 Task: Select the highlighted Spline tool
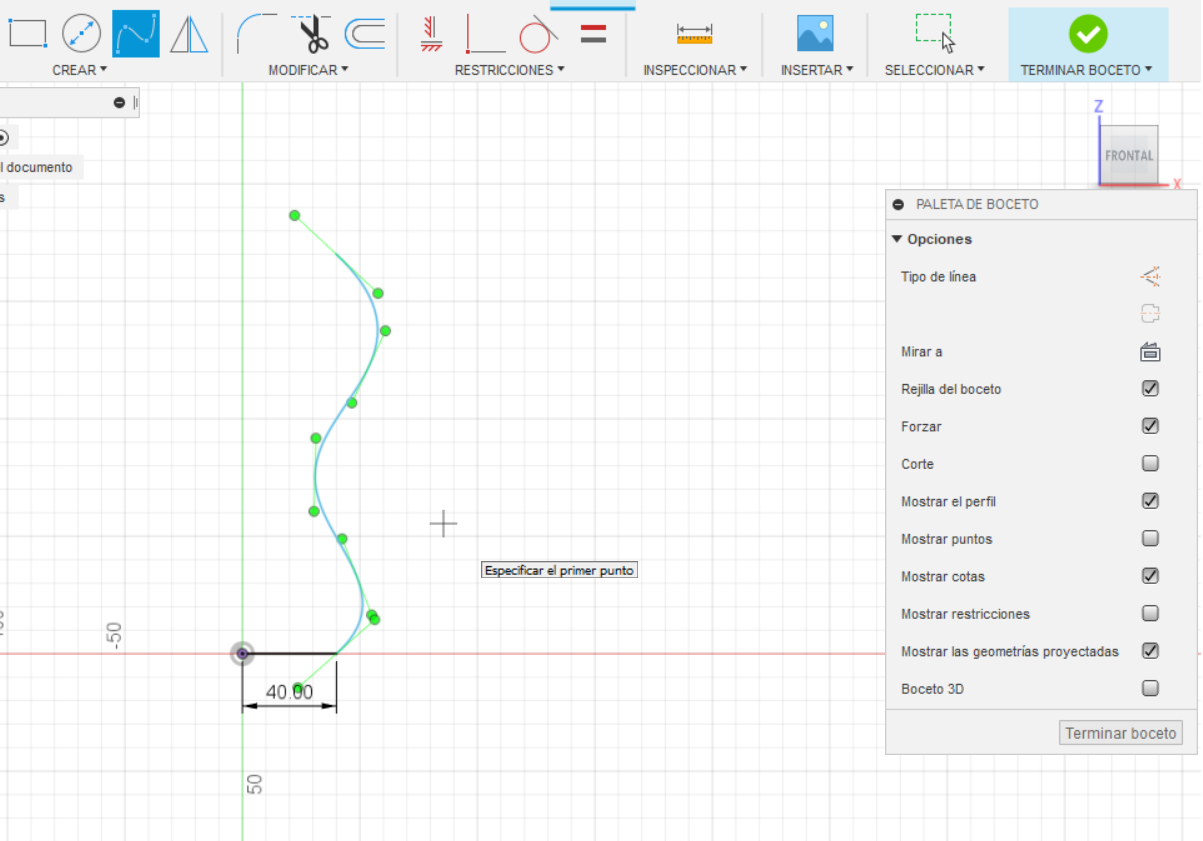[136, 34]
